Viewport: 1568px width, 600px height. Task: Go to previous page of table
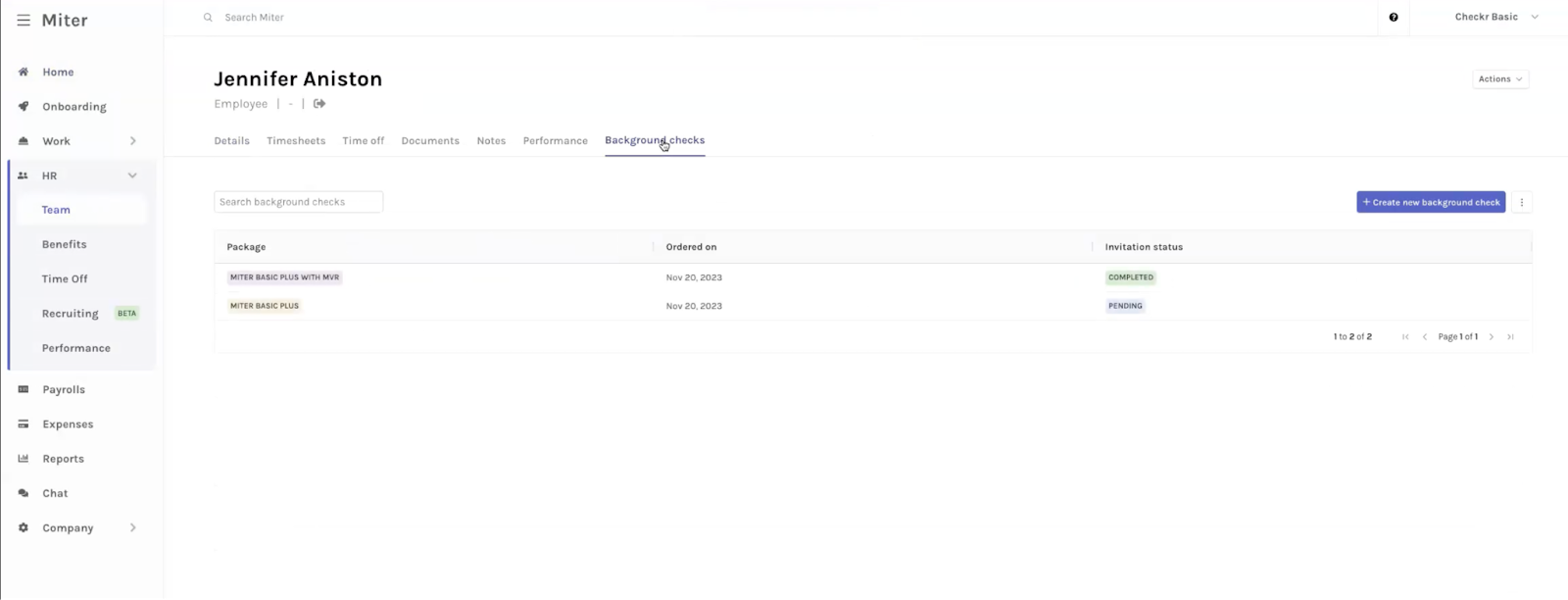pyautogui.click(x=1425, y=337)
